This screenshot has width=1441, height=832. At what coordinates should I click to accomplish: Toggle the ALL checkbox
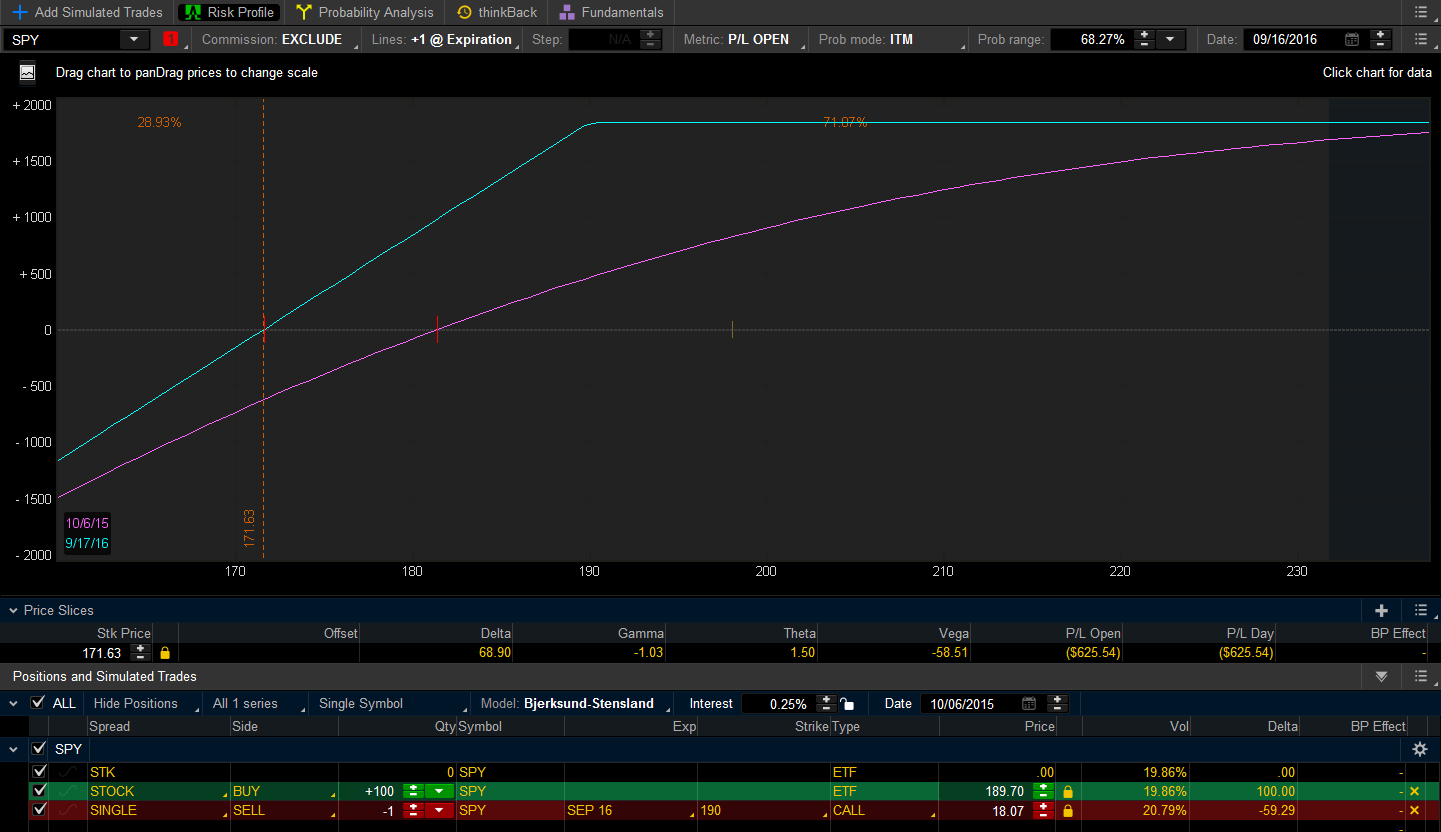coord(38,703)
